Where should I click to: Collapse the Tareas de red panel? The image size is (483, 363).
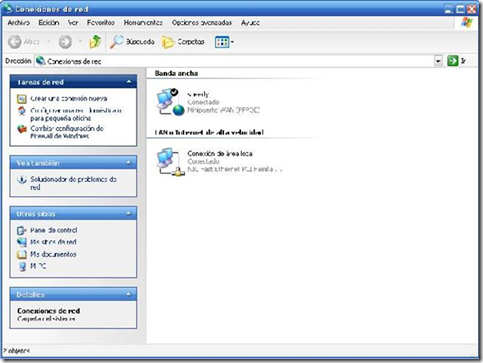point(129,82)
